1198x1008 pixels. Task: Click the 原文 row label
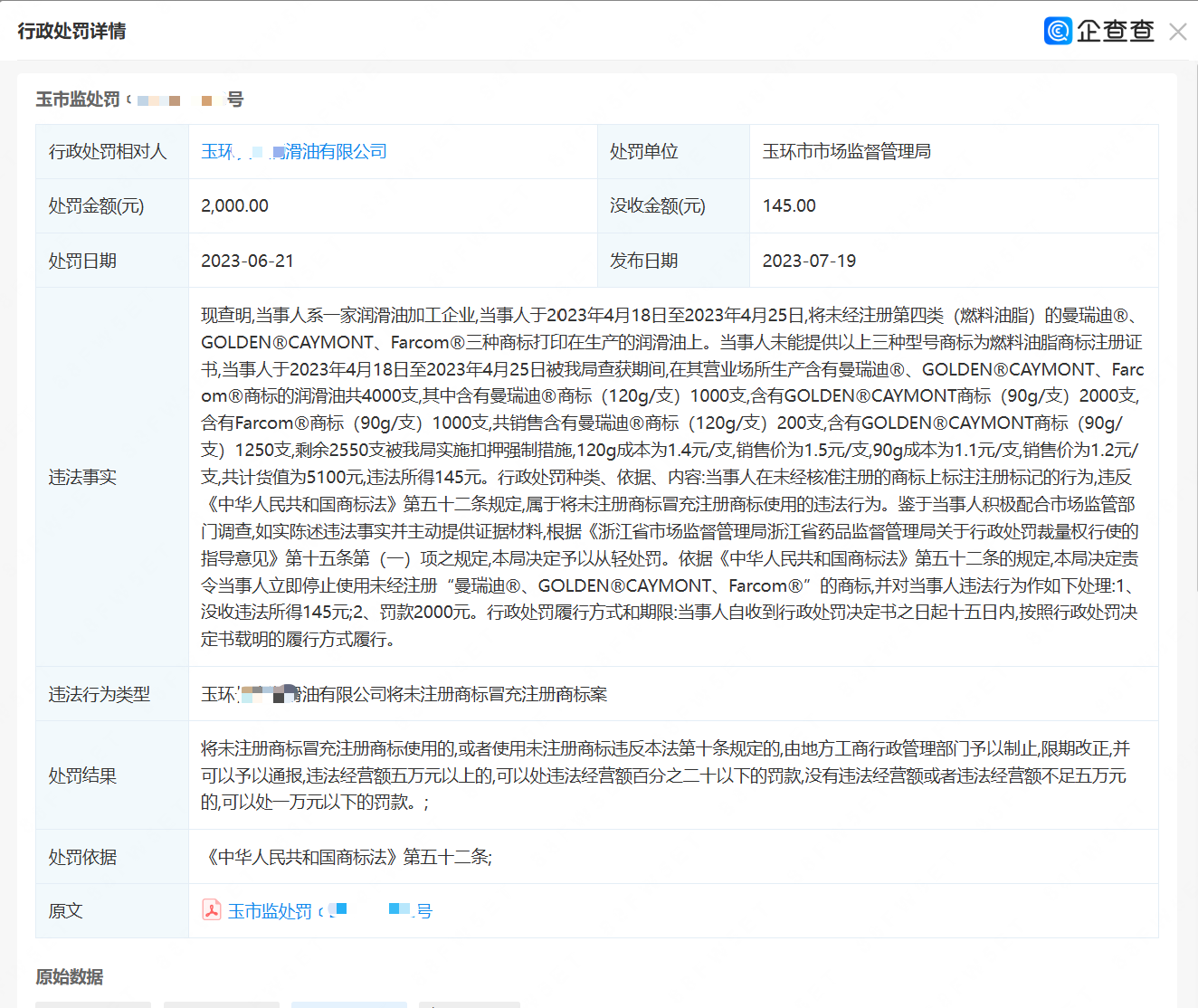pyautogui.click(x=66, y=911)
